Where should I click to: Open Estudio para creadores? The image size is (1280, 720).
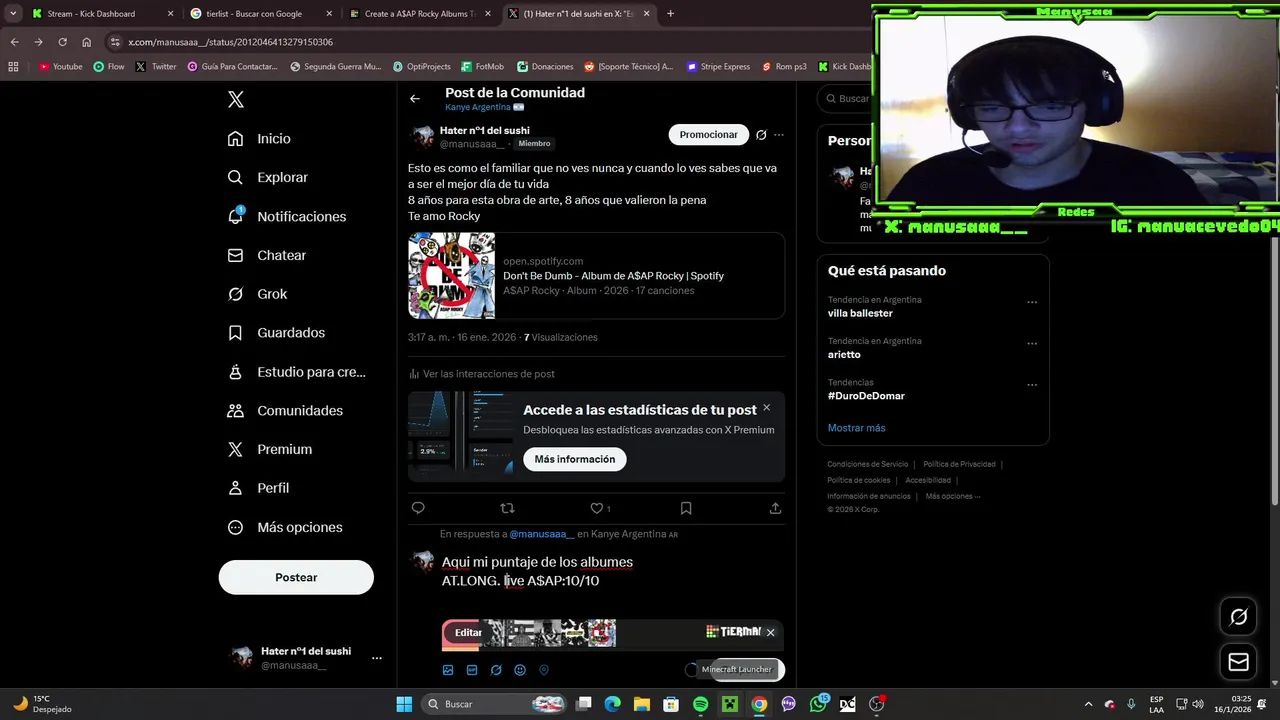[x=296, y=372]
